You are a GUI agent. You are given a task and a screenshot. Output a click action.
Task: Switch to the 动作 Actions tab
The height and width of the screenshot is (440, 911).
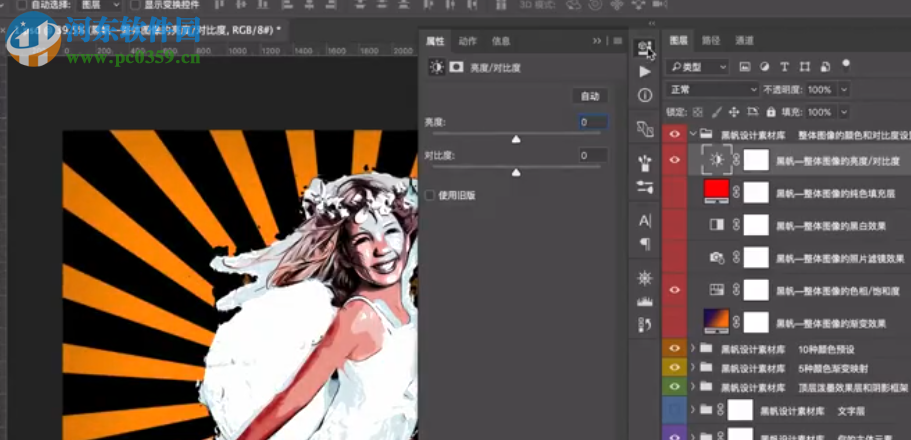tap(468, 41)
